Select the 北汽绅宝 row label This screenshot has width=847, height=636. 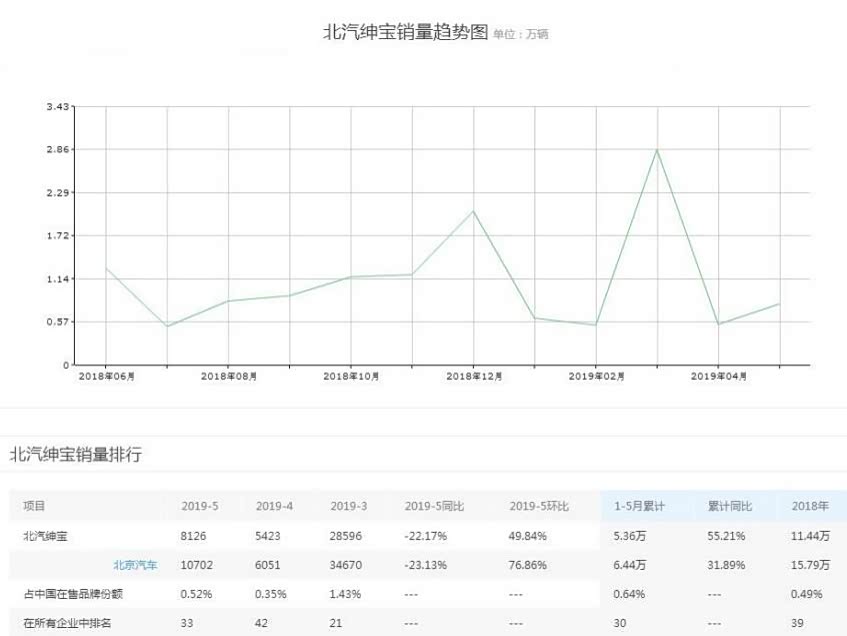click(x=46, y=536)
